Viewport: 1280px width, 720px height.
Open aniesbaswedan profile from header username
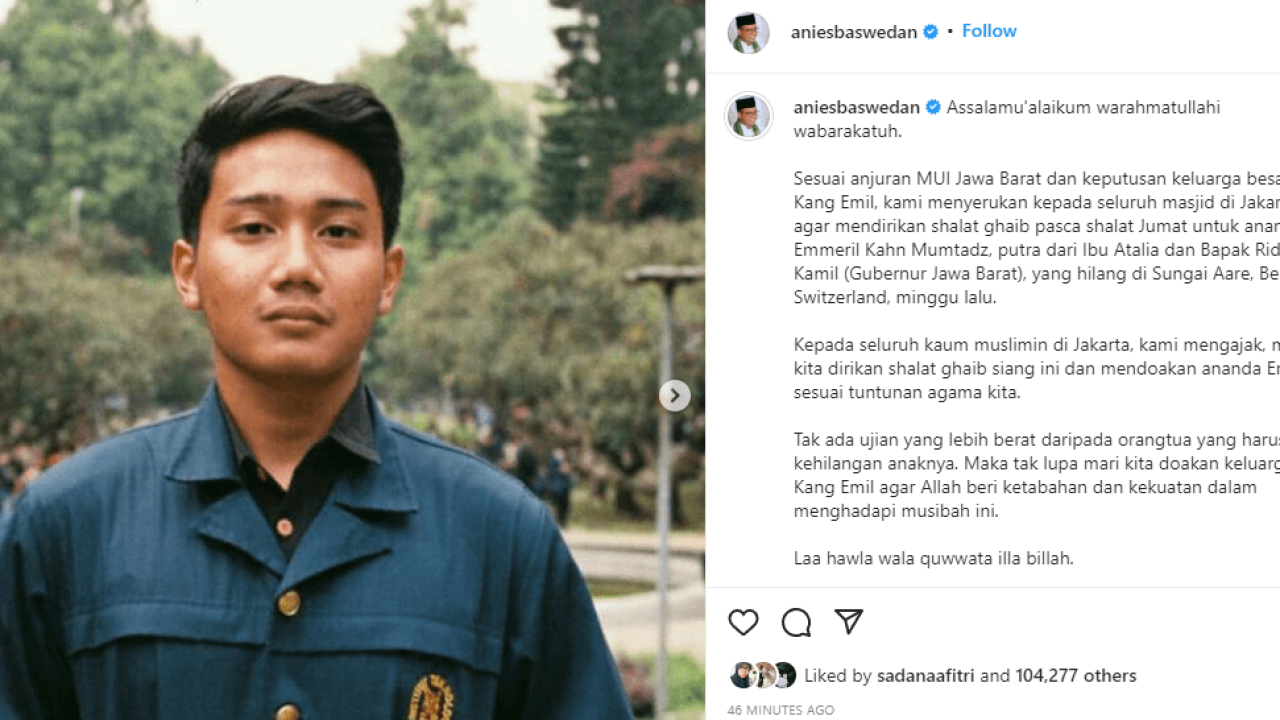854,32
